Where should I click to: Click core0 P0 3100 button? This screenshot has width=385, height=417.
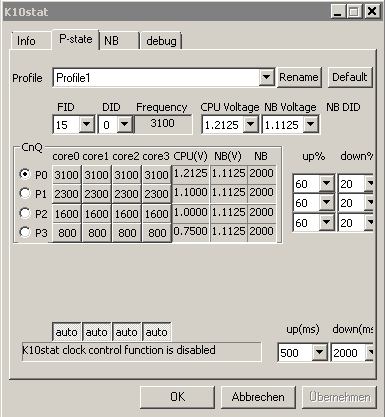pyautogui.click(x=67, y=175)
